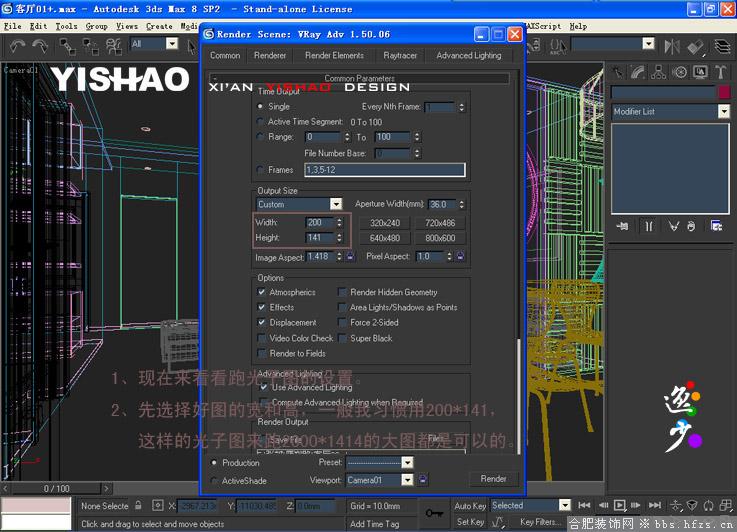Image resolution: width=737 pixels, height=532 pixels.
Task: Select the Active Time Segment radio
Action: (x=260, y=122)
